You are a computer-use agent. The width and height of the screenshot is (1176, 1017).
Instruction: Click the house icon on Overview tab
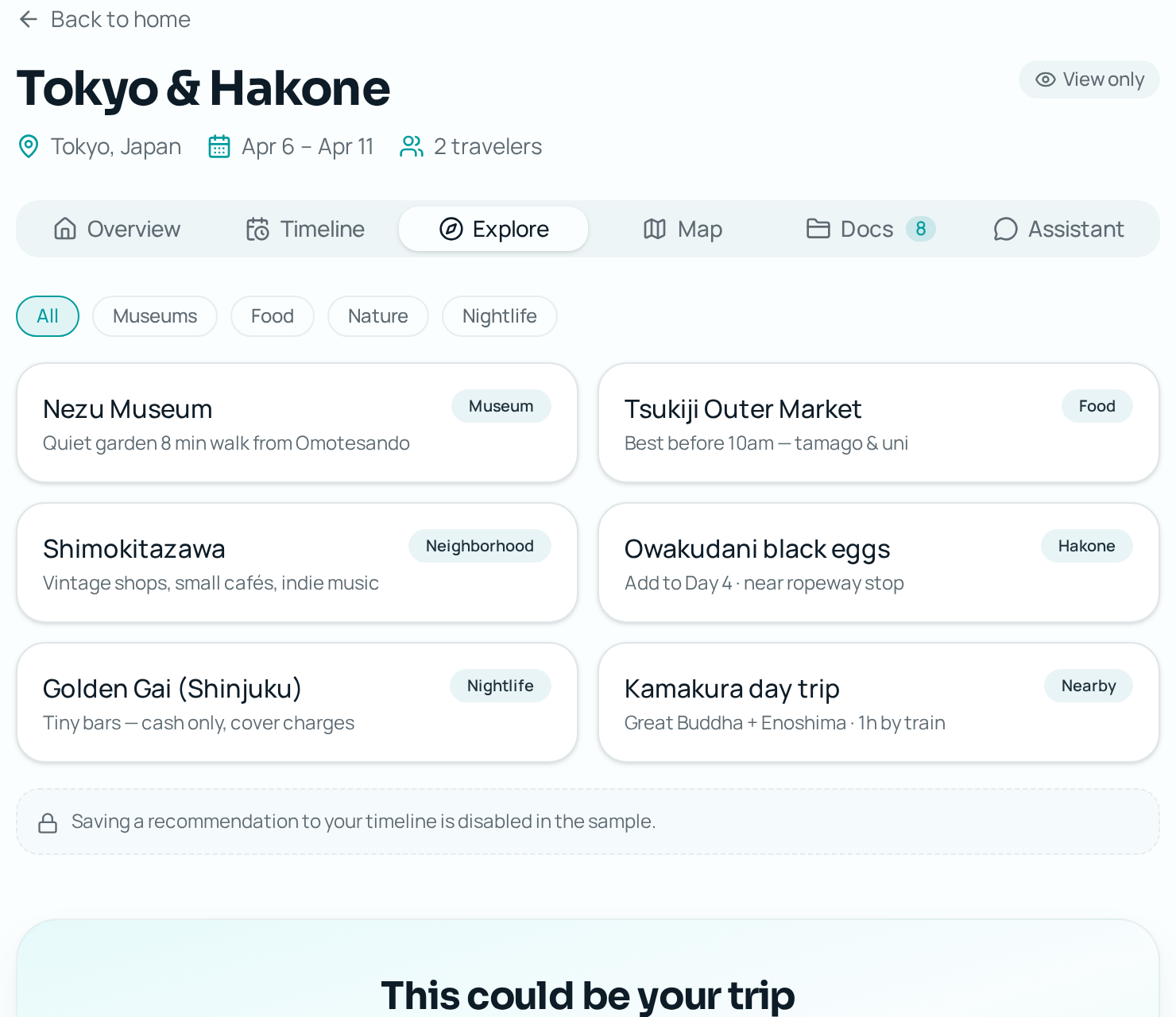(65, 229)
